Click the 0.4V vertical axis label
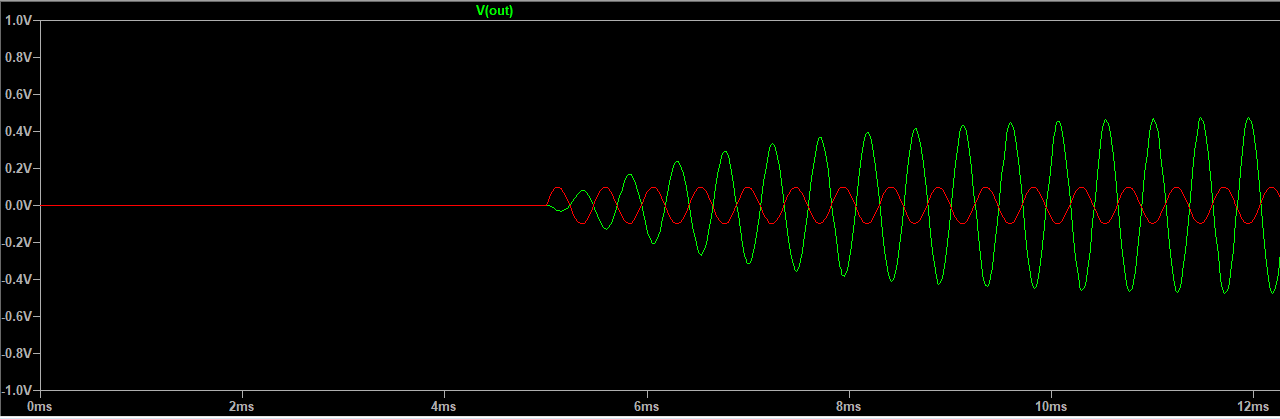1280x419 pixels. tap(19, 131)
